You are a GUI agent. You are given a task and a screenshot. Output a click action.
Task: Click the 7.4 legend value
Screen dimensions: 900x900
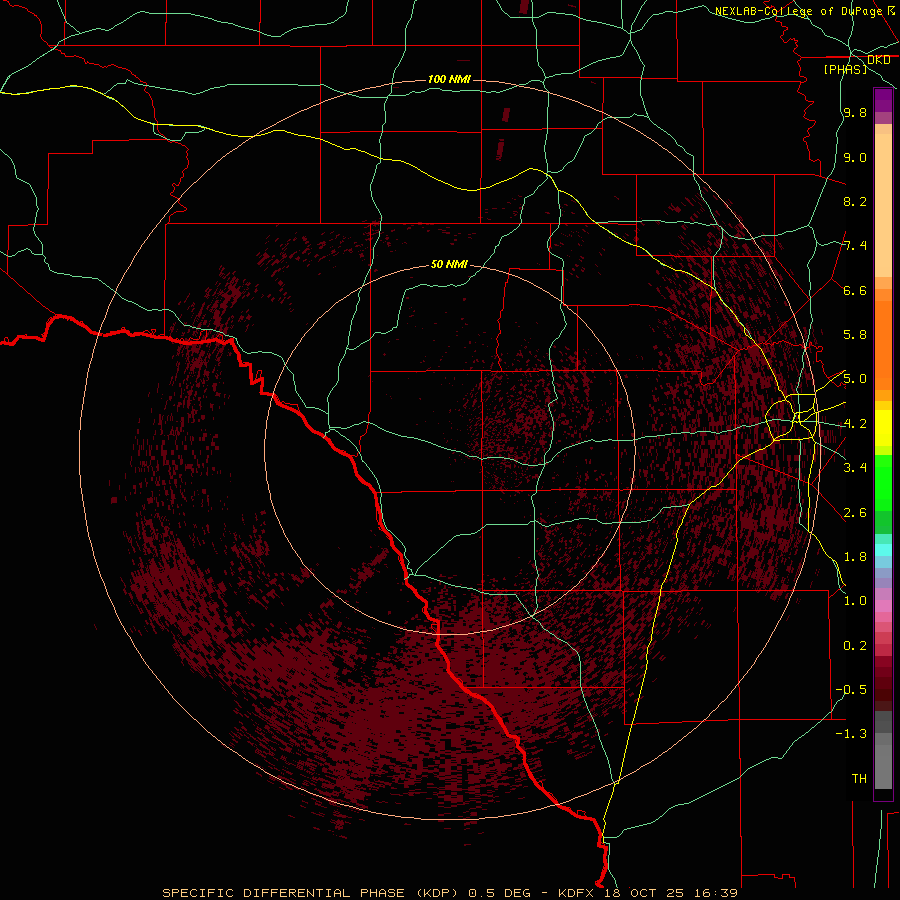855,246
